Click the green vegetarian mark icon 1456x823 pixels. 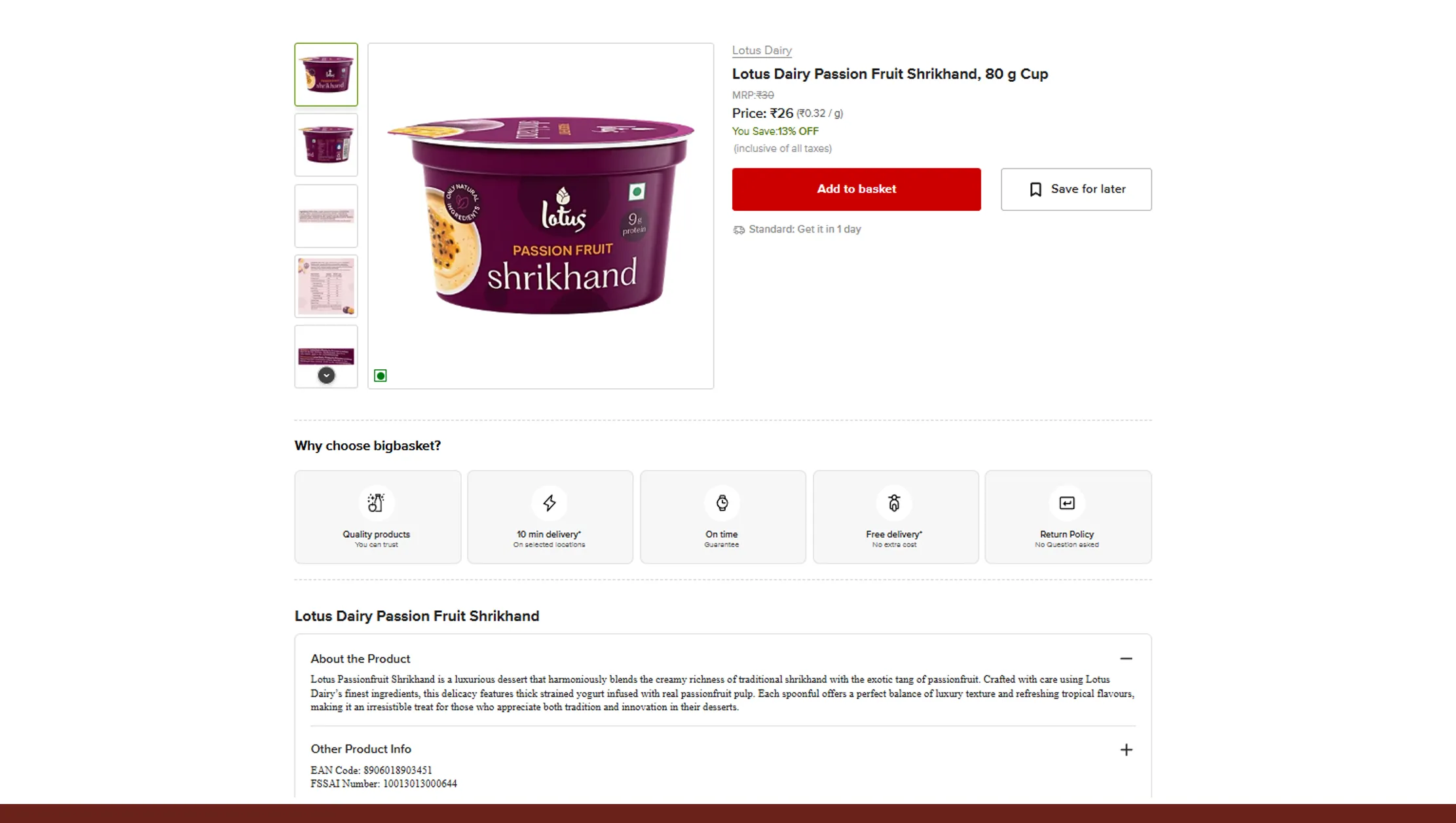(x=381, y=376)
